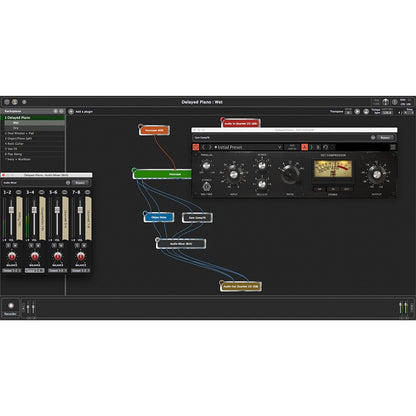The width and height of the screenshot is (416, 416).
Task: Toggle stereo link icon for channel 1-2
Action: coord(19,192)
